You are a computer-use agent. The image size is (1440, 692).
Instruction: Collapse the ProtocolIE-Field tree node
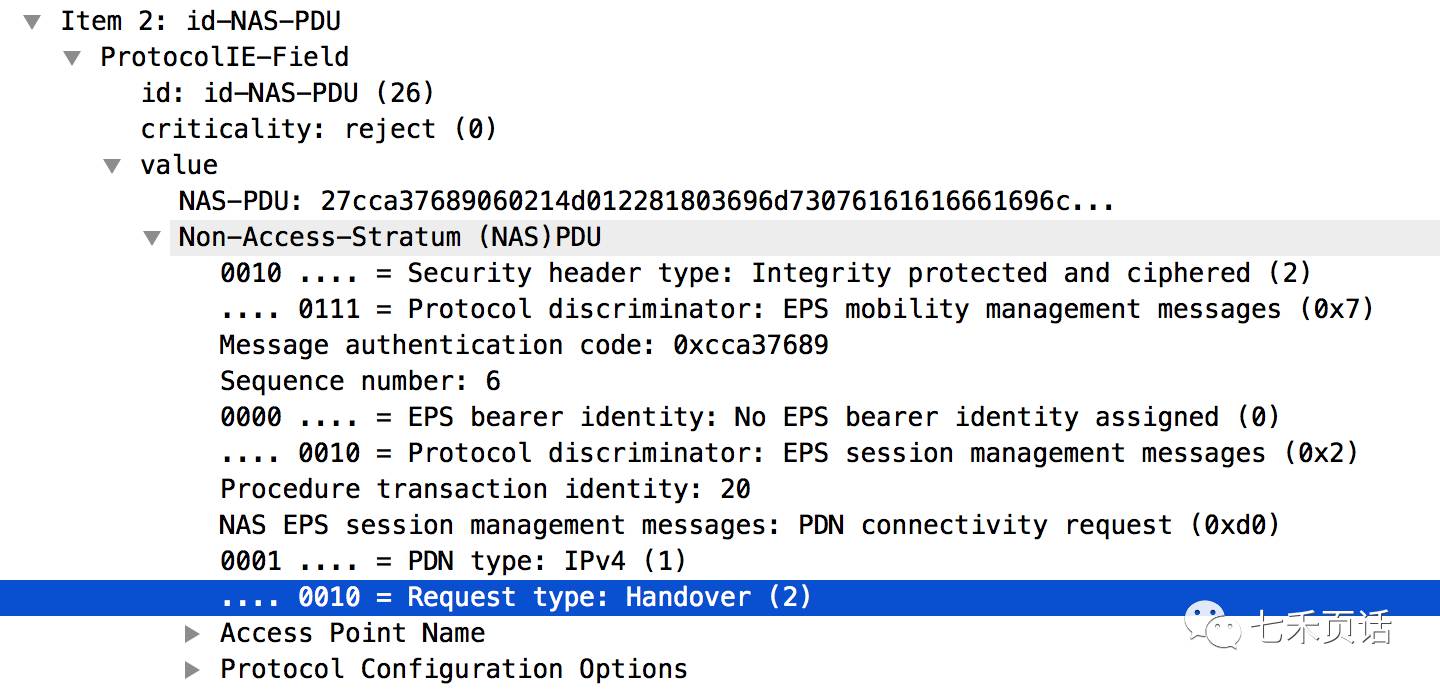coord(72,57)
